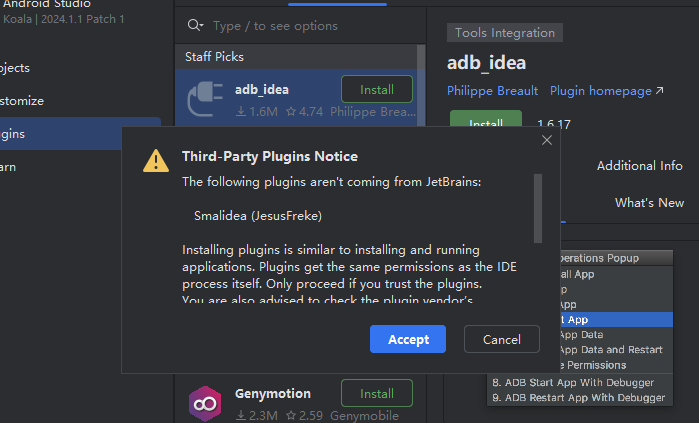Screen dimensions: 699x423
Task: Close the Third-Party Plugins Notice dialog
Action: coord(547,140)
